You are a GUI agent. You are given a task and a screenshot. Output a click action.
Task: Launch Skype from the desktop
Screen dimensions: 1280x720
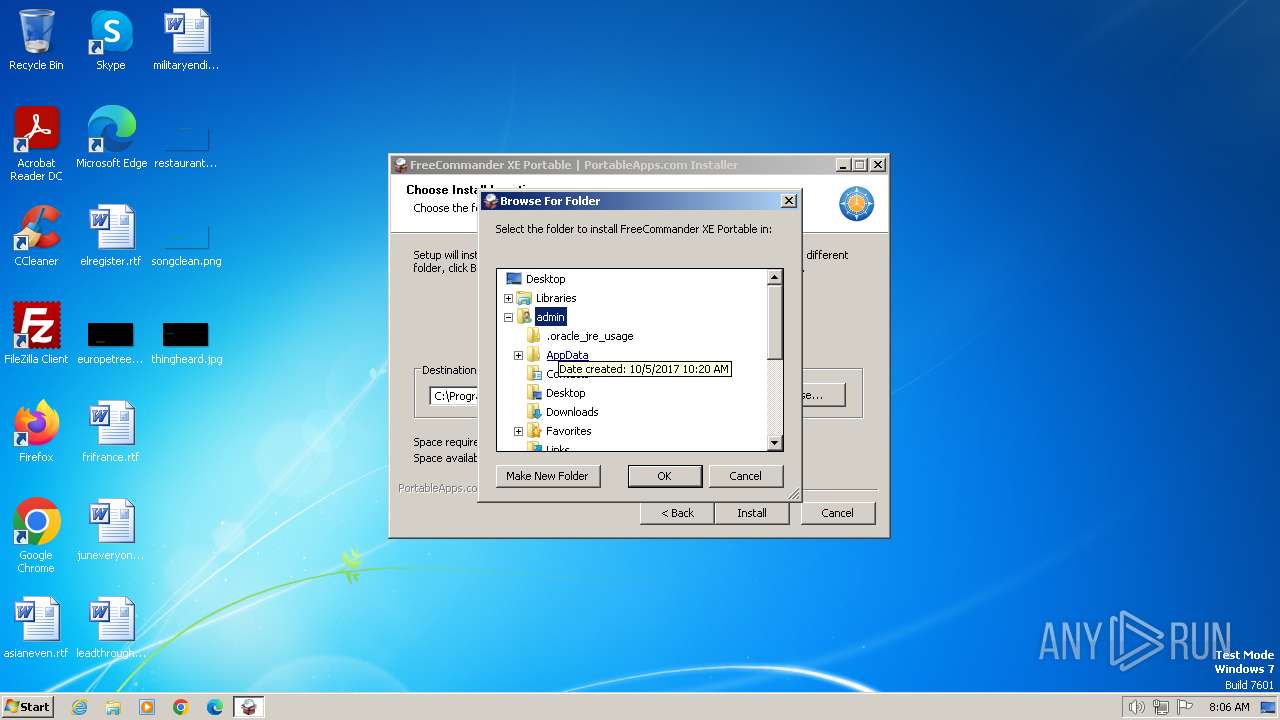pyautogui.click(x=111, y=40)
